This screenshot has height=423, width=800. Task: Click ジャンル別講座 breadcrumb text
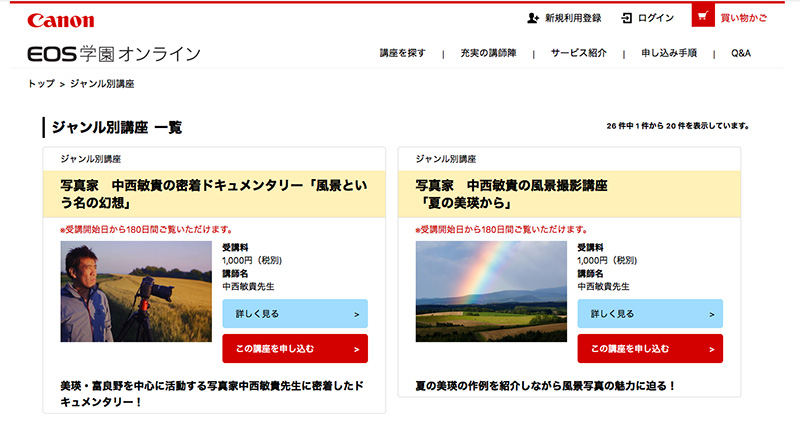(102, 84)
